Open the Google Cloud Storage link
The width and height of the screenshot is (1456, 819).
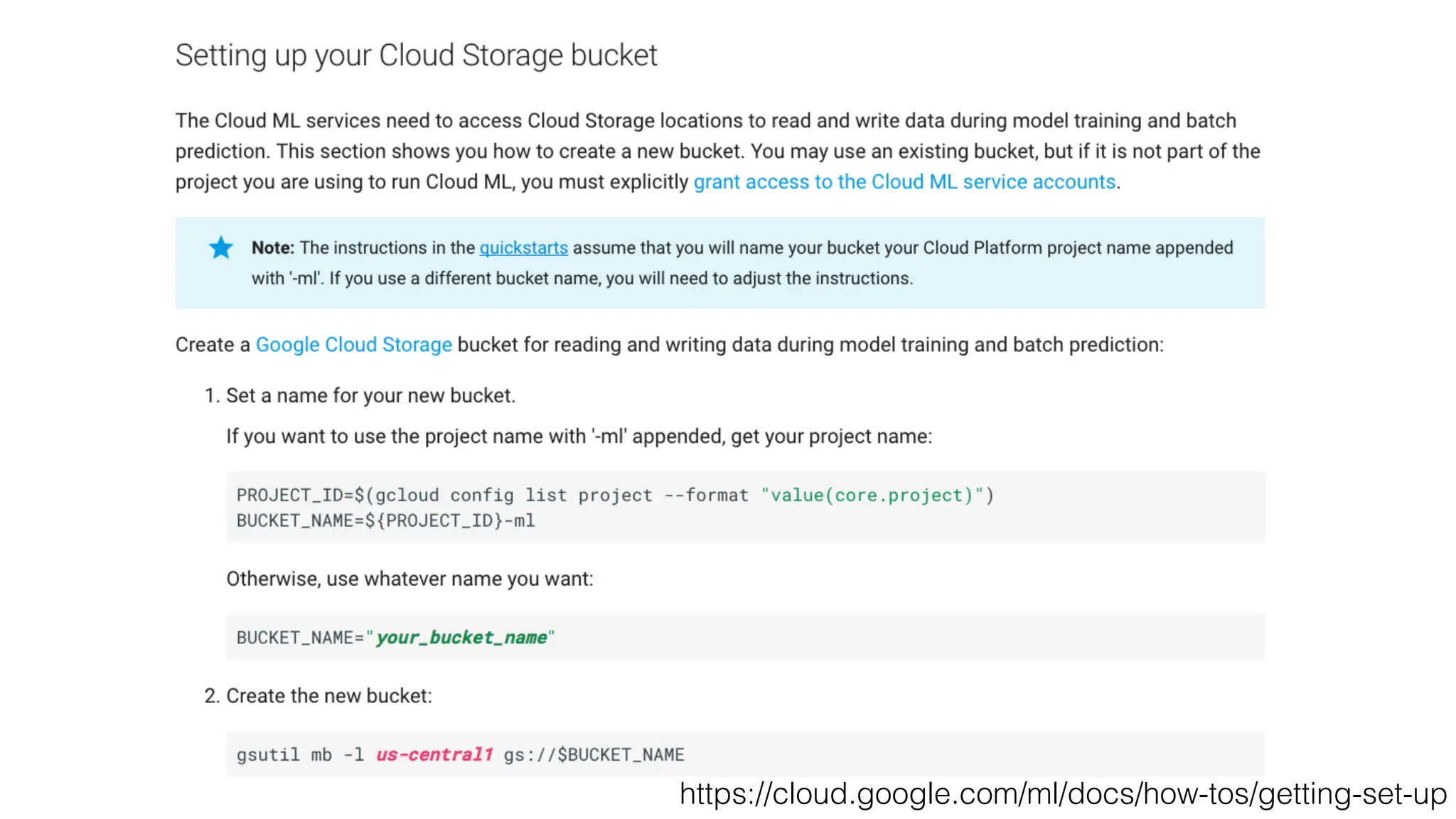tap(353, 345)
